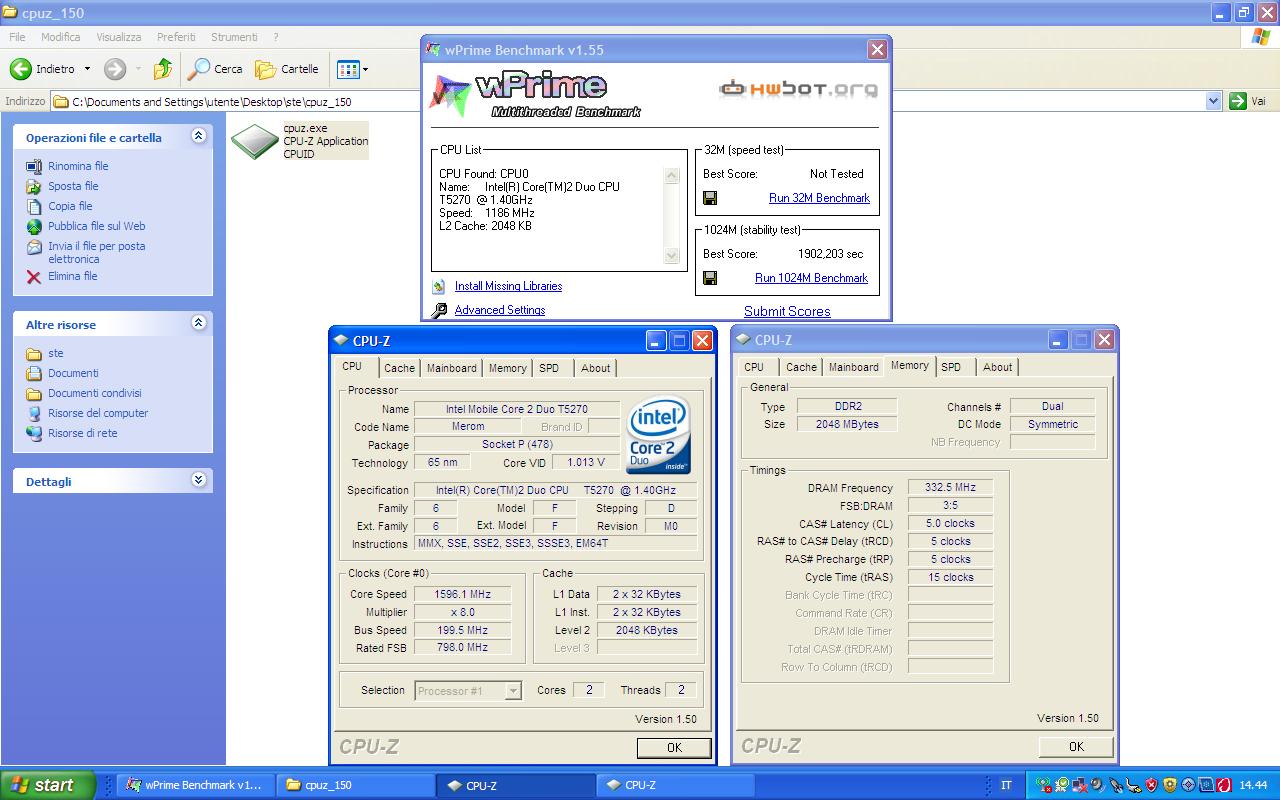This screenshot has width=1280, height=800.
Task: Go back with the Indietro arrow icon
Action: coord(20,69)
